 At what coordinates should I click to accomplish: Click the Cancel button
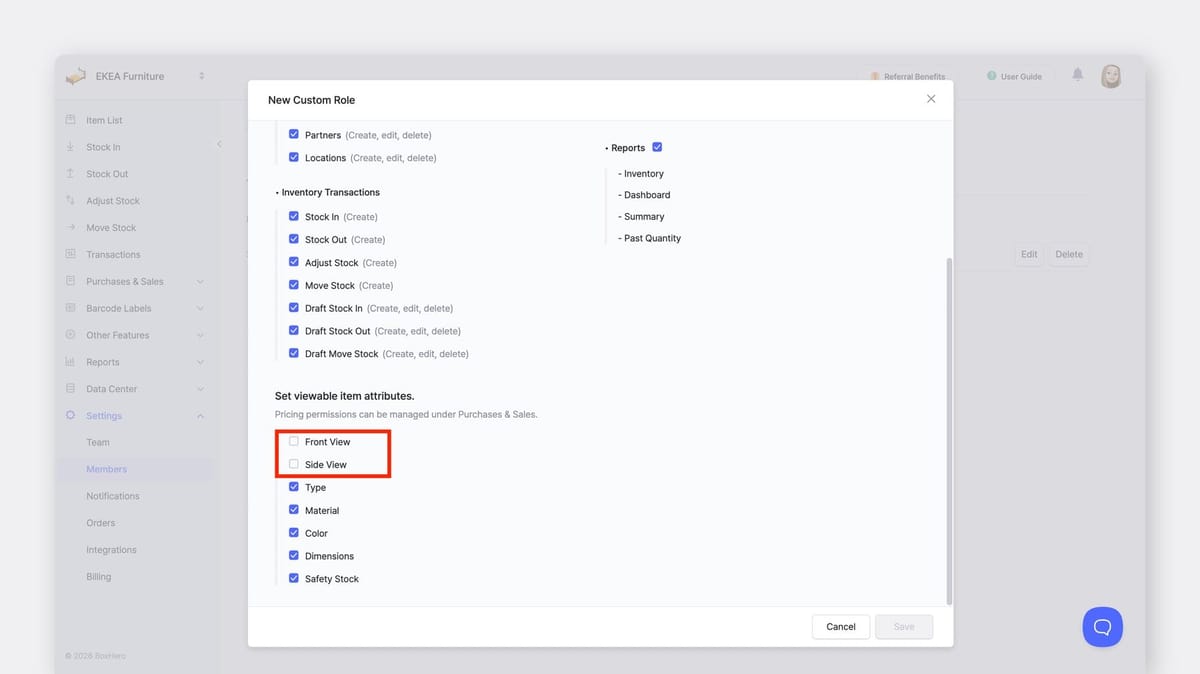click(840, 627)
